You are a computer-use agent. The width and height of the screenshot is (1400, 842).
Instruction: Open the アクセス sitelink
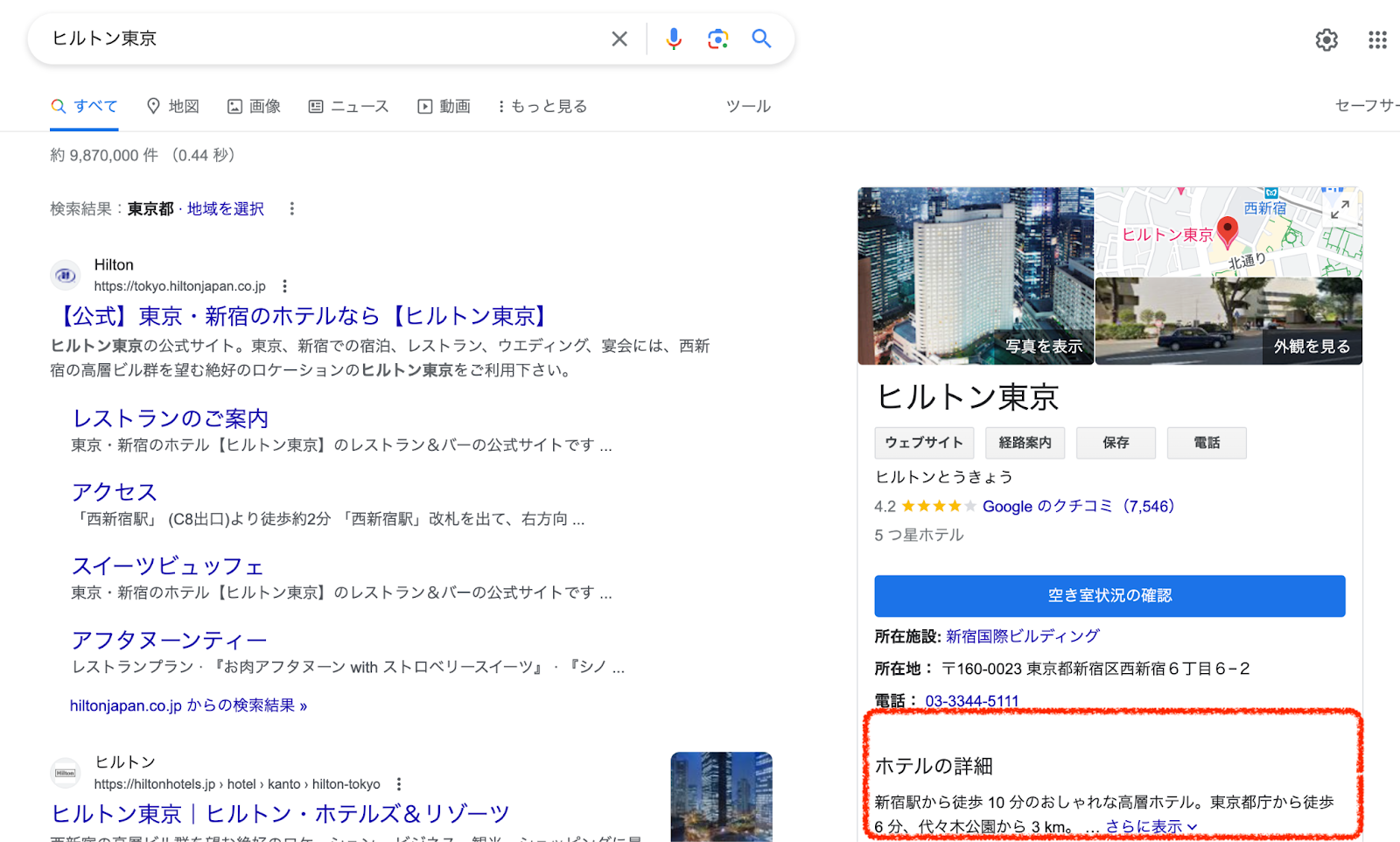[115, 492]
